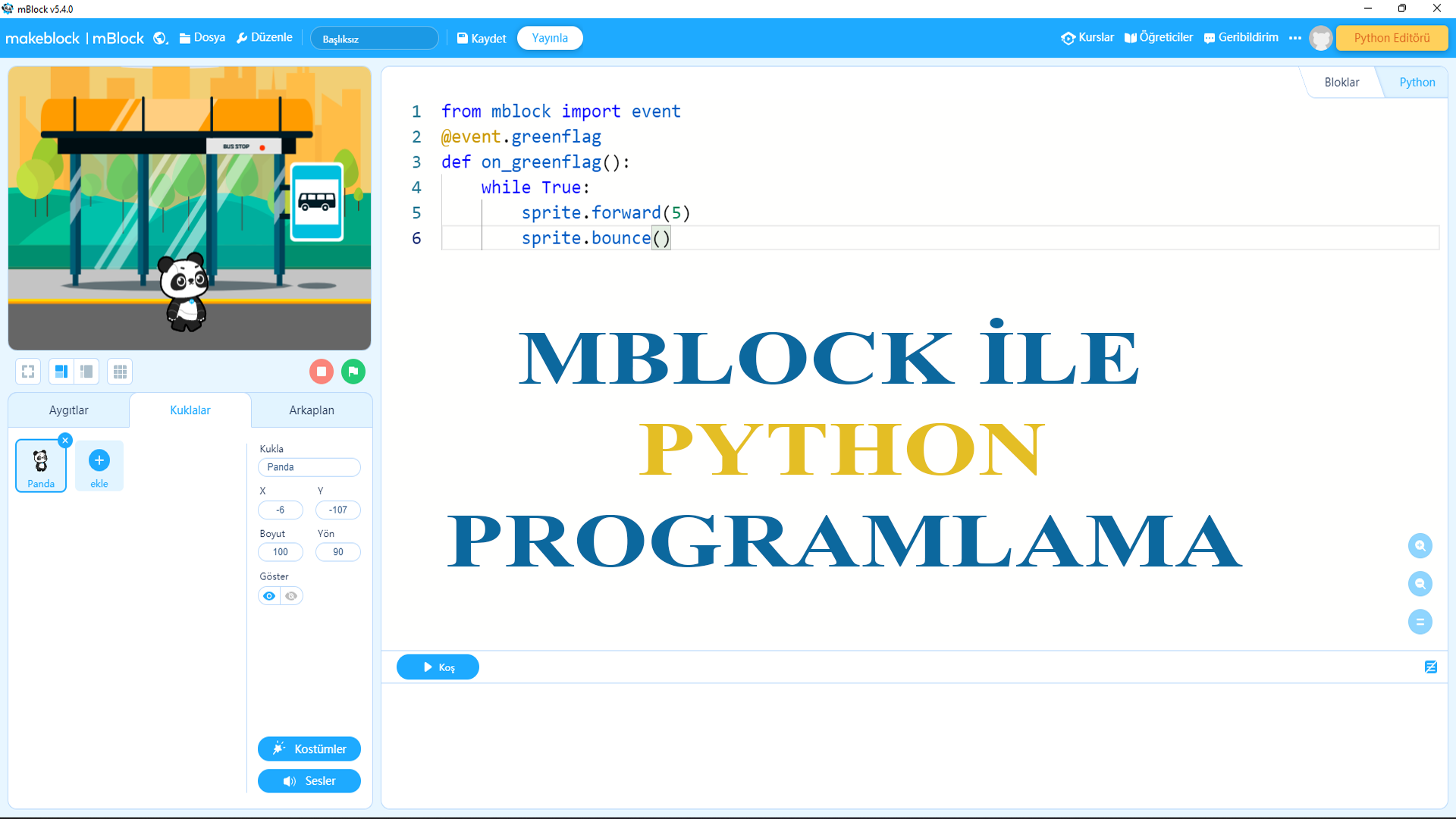The height and width of the screenshot is (819, 1456).
Task: Click the user account avatar
Action: [x=1321, y=38]
